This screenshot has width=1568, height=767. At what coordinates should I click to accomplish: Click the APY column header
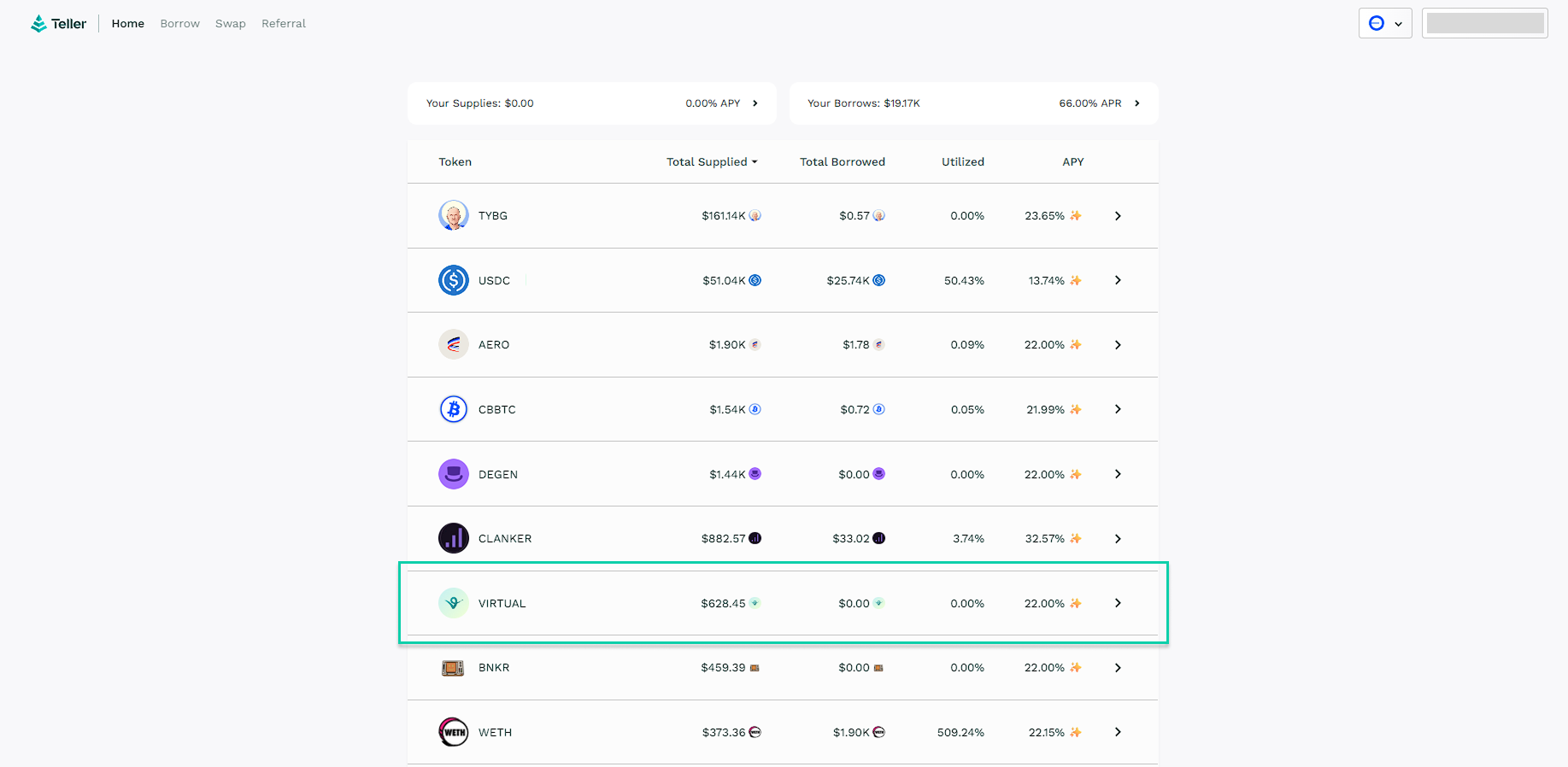click(1072, 162)
